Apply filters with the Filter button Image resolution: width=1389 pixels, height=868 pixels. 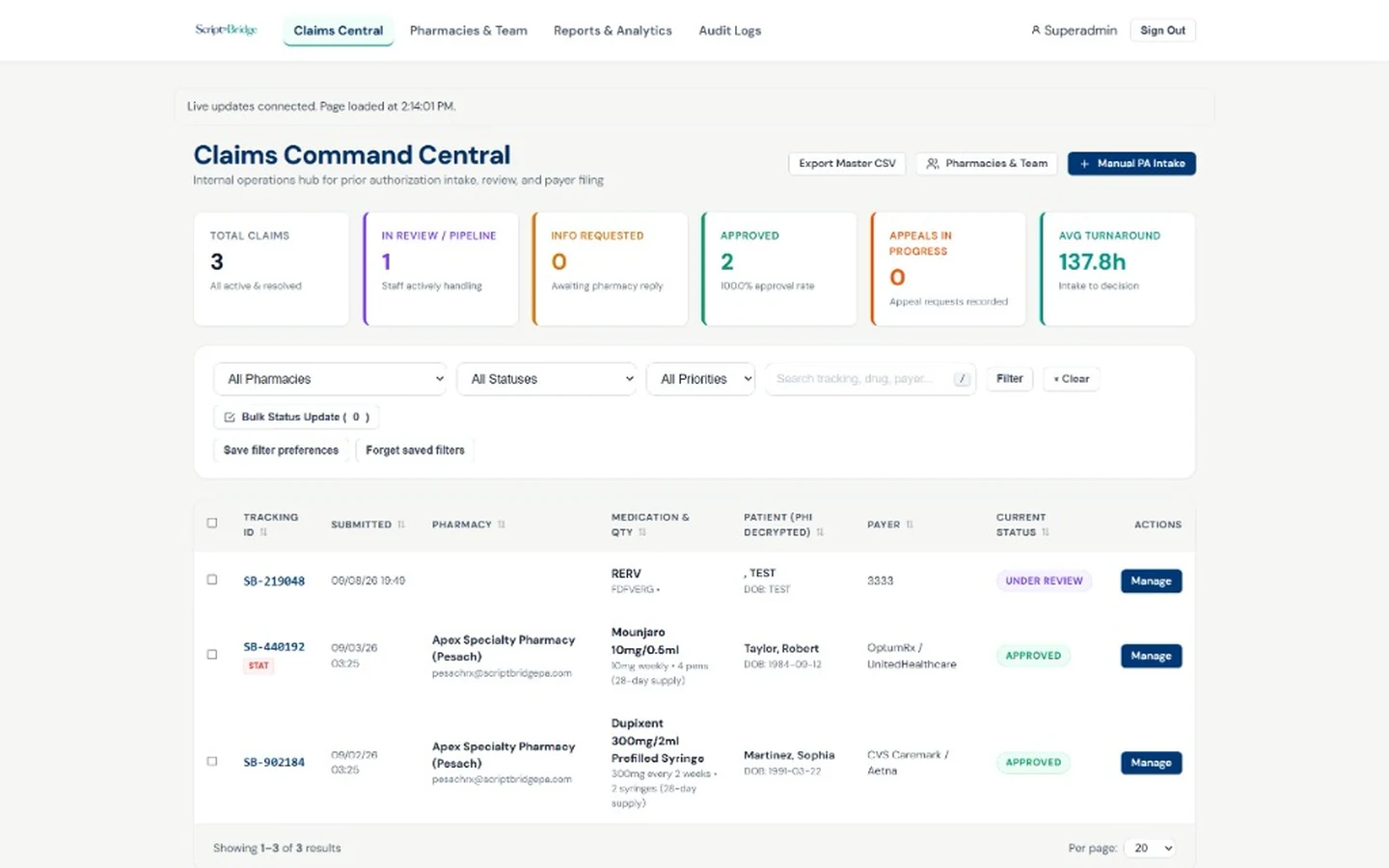pos(1010,379)
